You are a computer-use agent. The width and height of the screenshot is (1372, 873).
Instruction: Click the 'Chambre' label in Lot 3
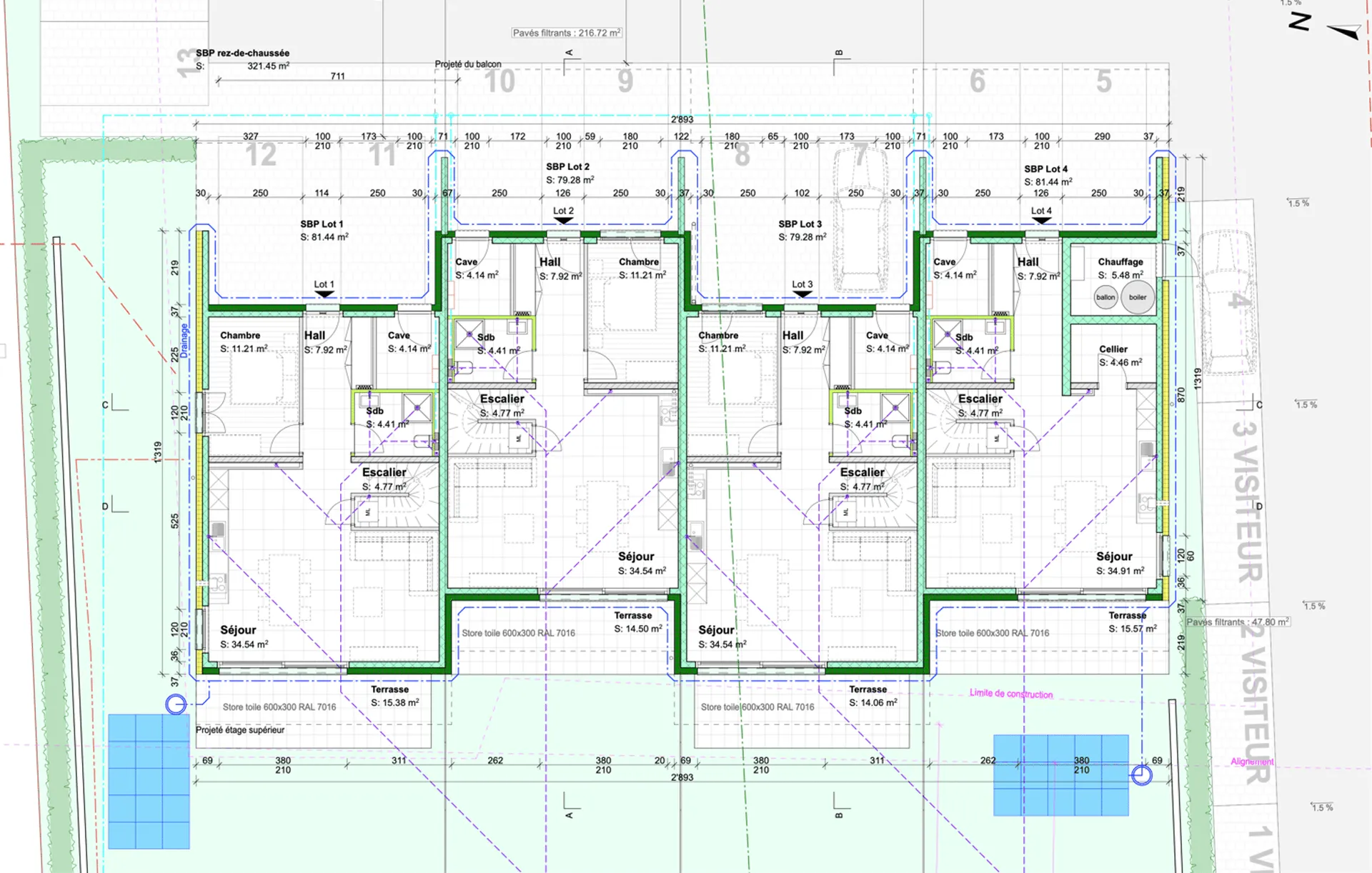pos(718,335)
